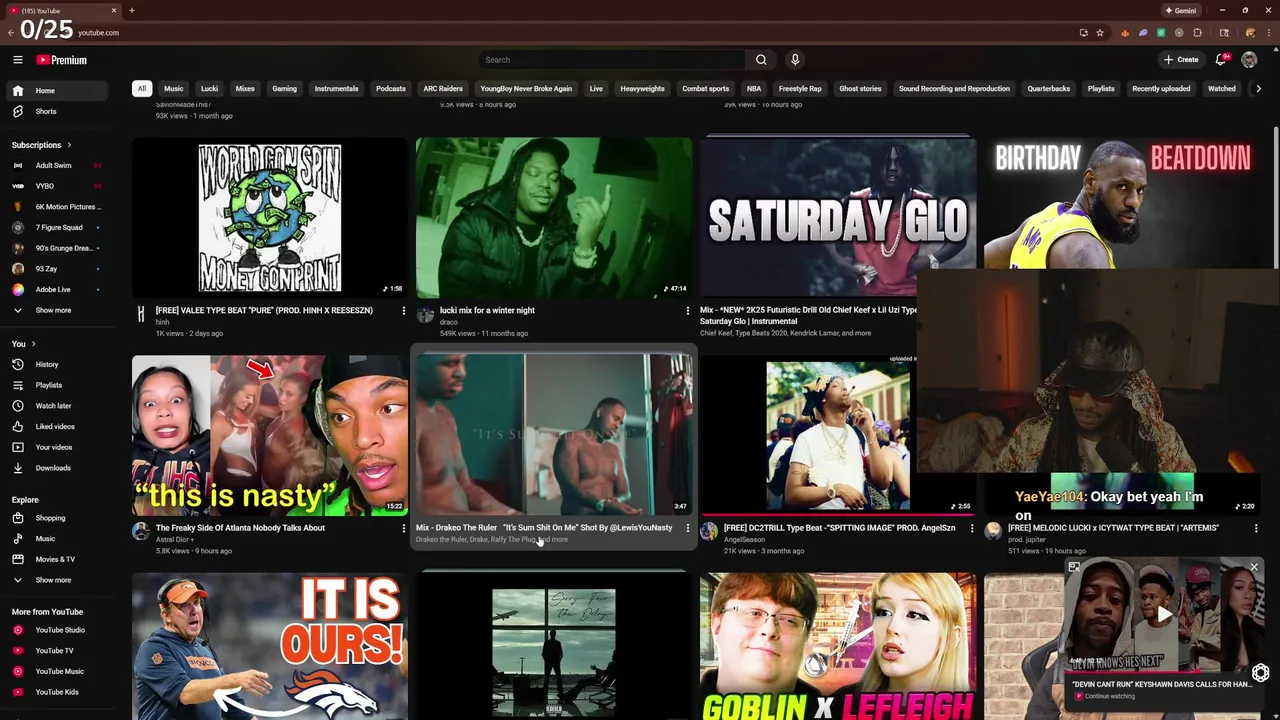The height and width of the screenshot is (720, 1280).
Task: Click the YouTube search input field
Action: (610, 60)
